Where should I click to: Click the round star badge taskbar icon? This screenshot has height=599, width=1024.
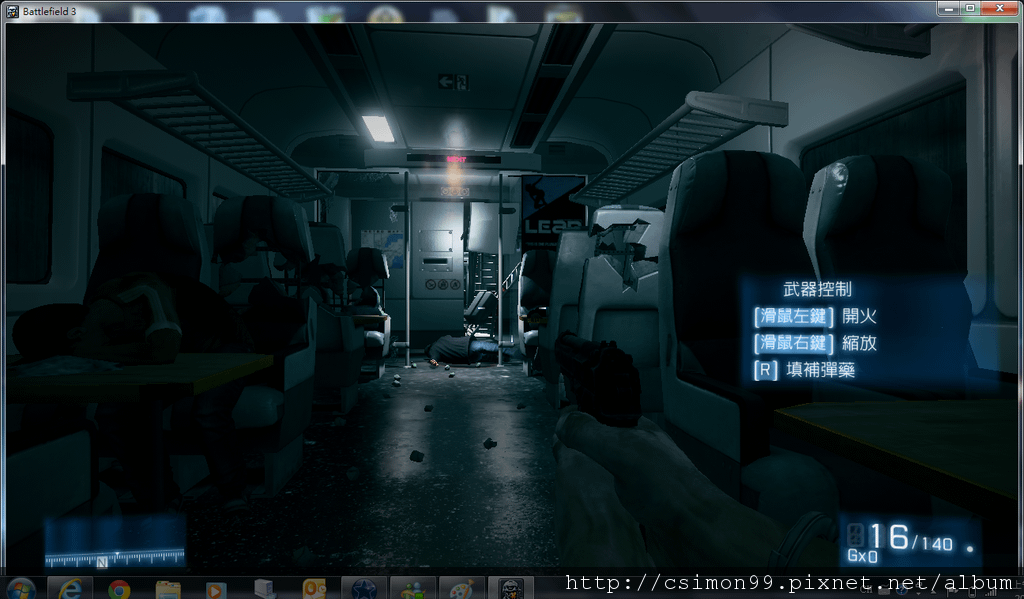[x=364, y=589]
